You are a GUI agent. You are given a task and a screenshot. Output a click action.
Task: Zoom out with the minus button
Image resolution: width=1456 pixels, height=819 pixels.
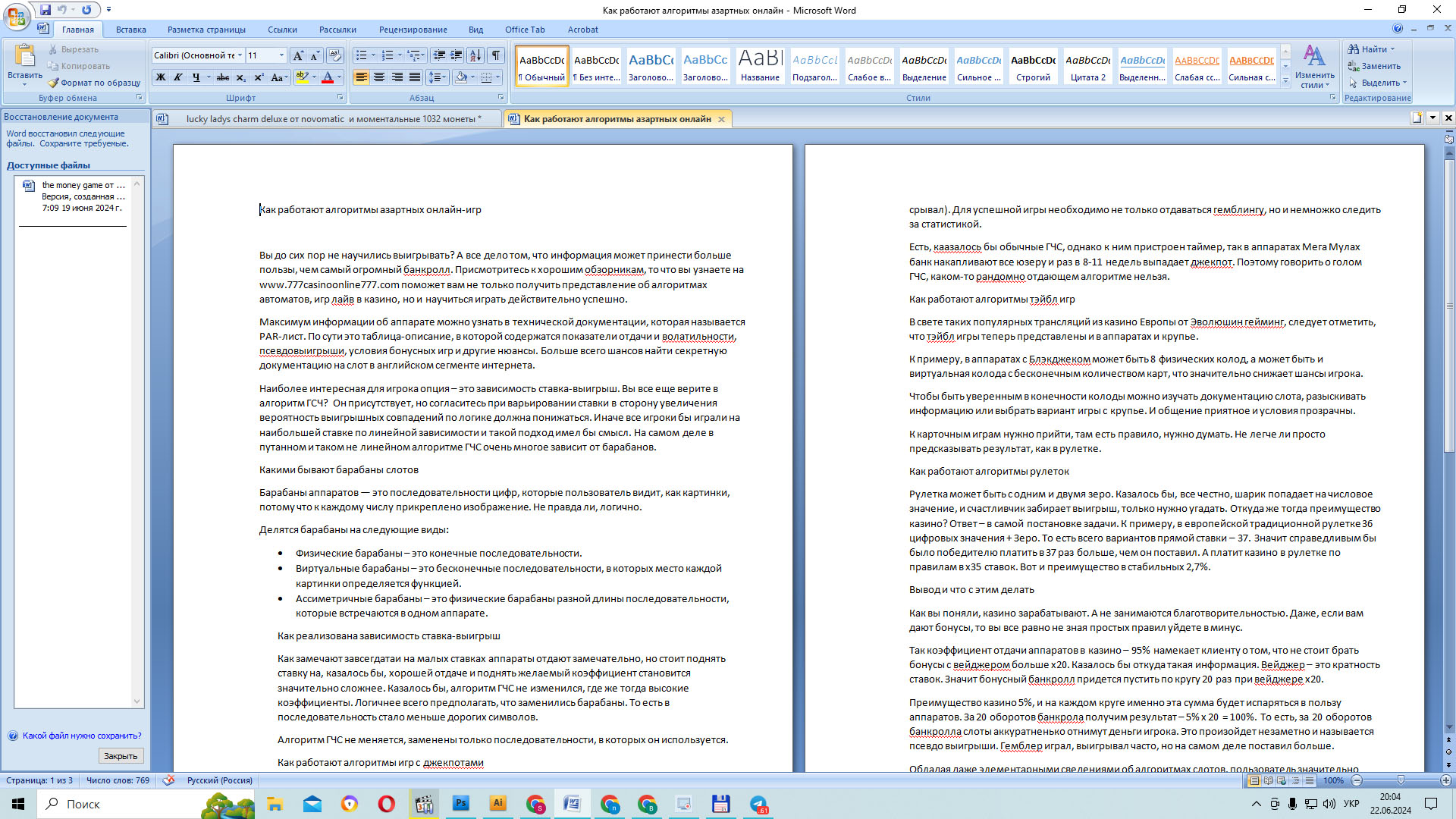point(1357,780)
